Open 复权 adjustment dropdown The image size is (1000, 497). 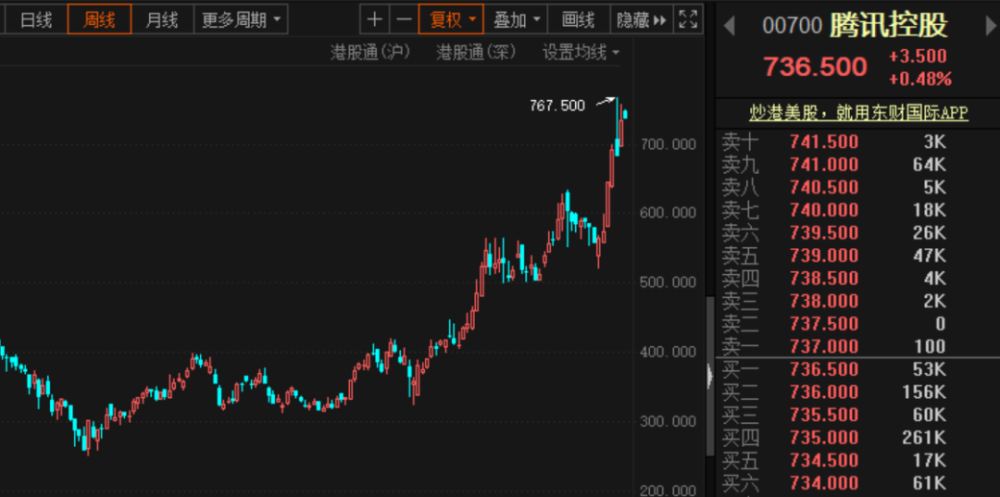point(452,19)
